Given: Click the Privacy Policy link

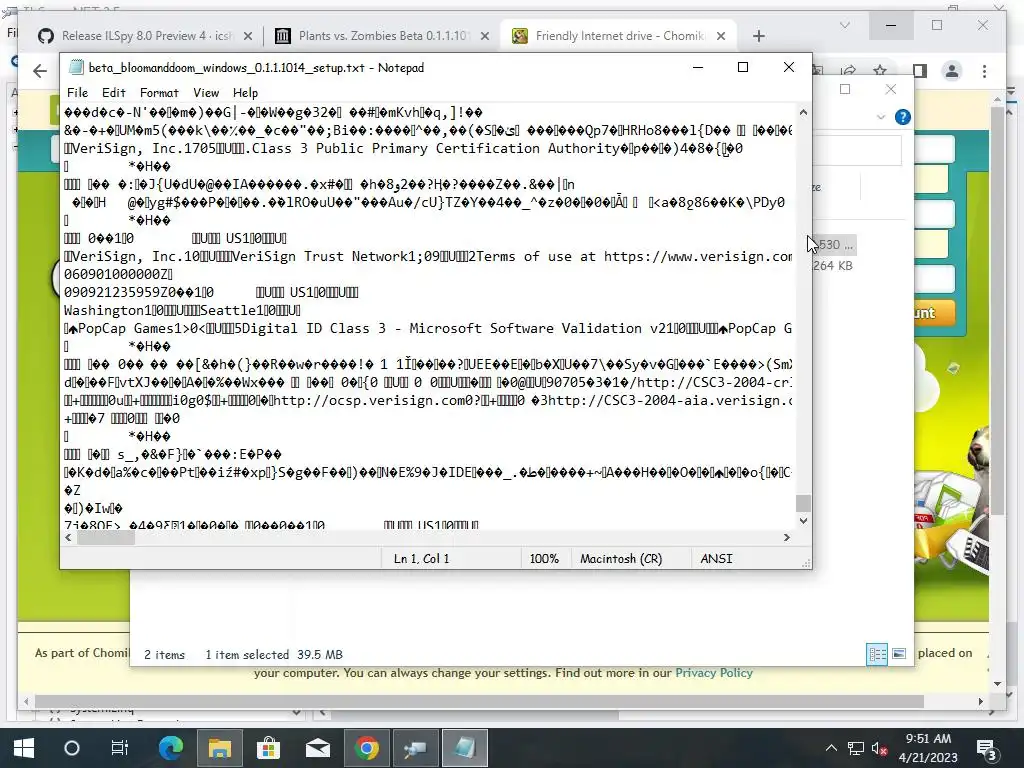Looking at the screenshot, I should point(714,673).
